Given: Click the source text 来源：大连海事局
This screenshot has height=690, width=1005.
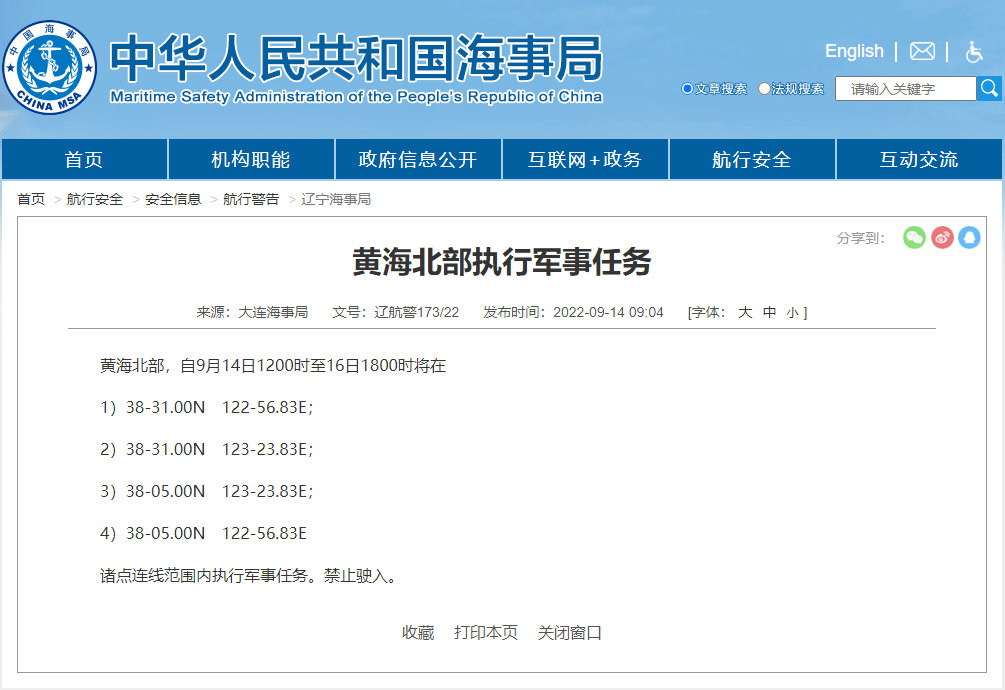Looking at the screenshot, I should click(x=252, y=312).
